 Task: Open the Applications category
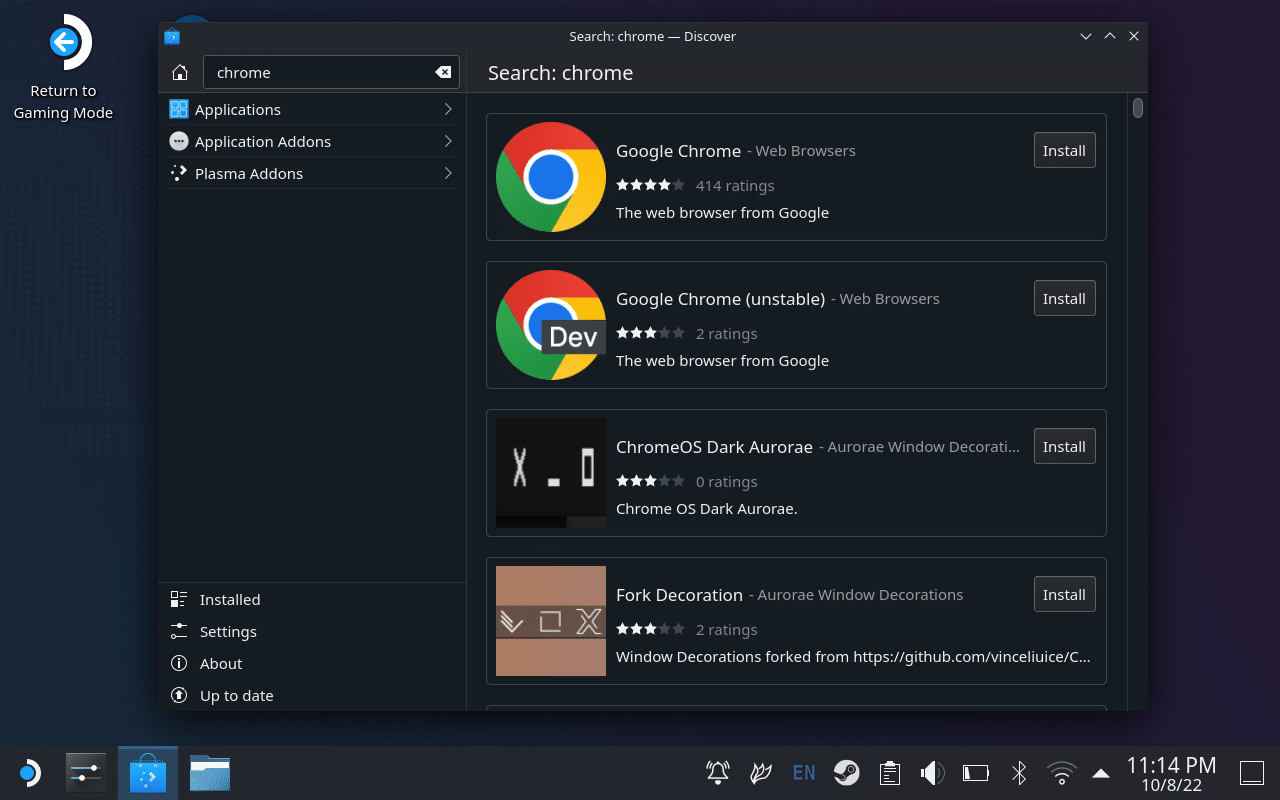click(311, 109)
